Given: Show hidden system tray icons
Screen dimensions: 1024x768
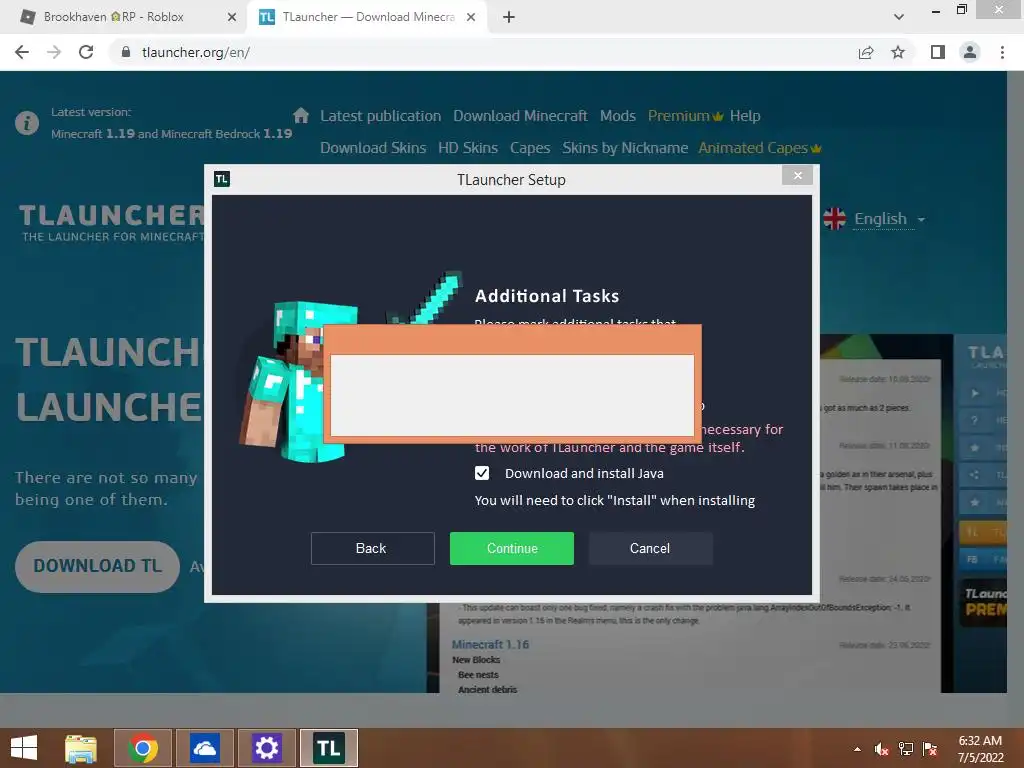Looking at the screenshot, I should click(x=857, y=749).
